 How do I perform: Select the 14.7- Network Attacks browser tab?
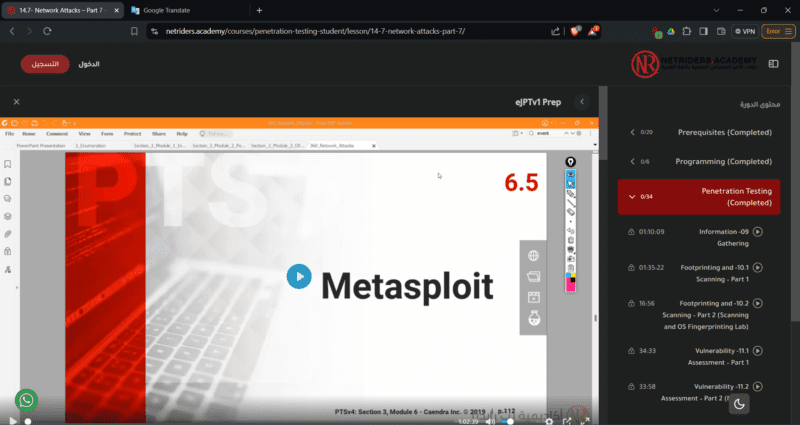click(x=63, y=10)
